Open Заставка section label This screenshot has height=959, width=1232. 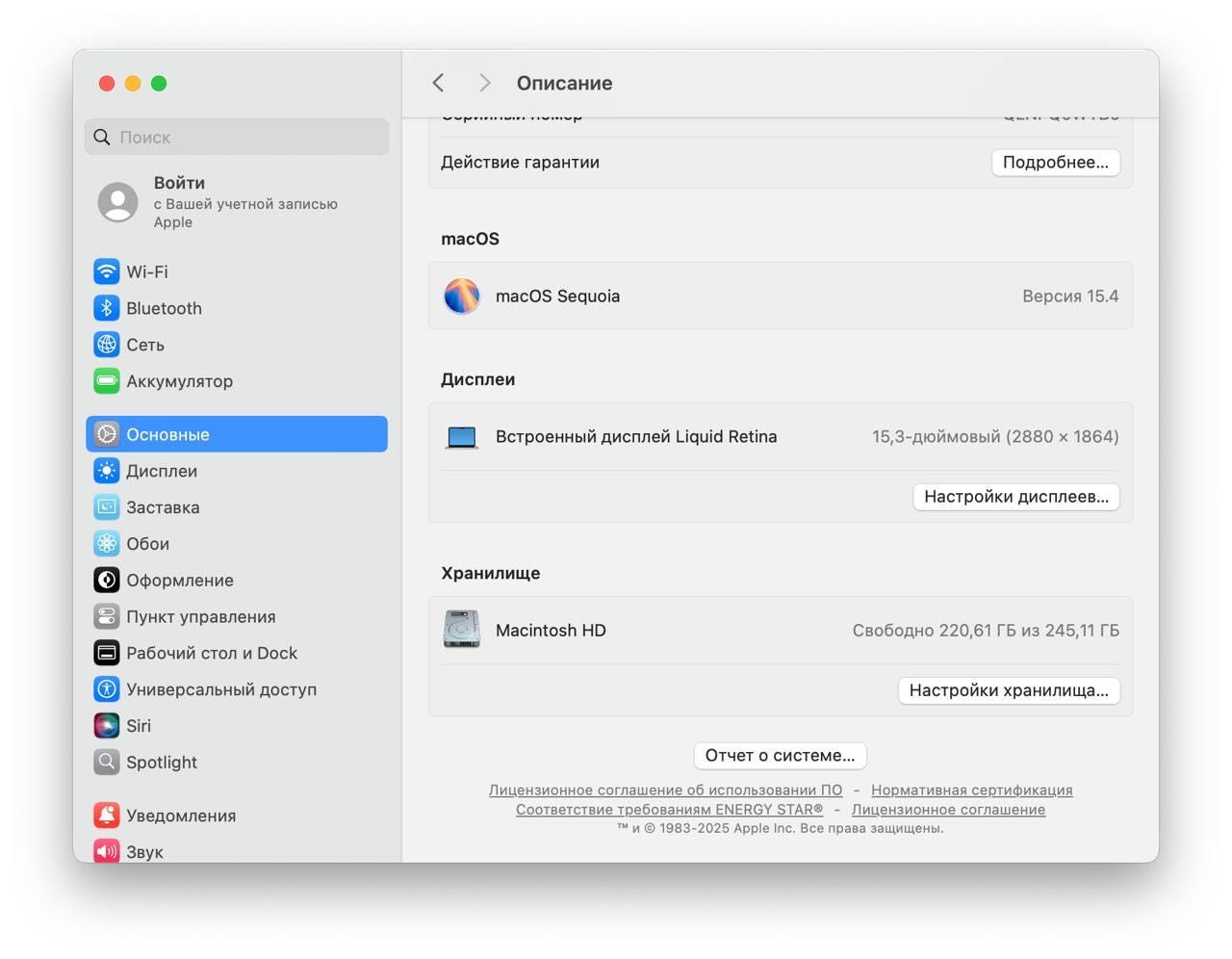click(x=164, y=507)
